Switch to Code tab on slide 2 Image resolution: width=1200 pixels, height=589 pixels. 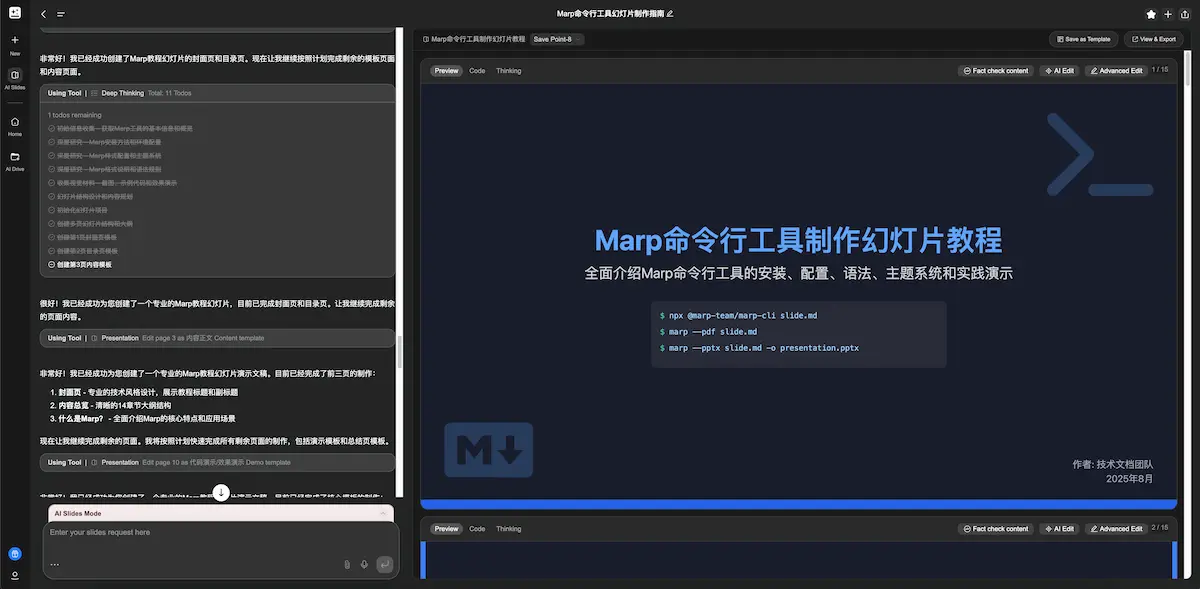coord(477,529)
